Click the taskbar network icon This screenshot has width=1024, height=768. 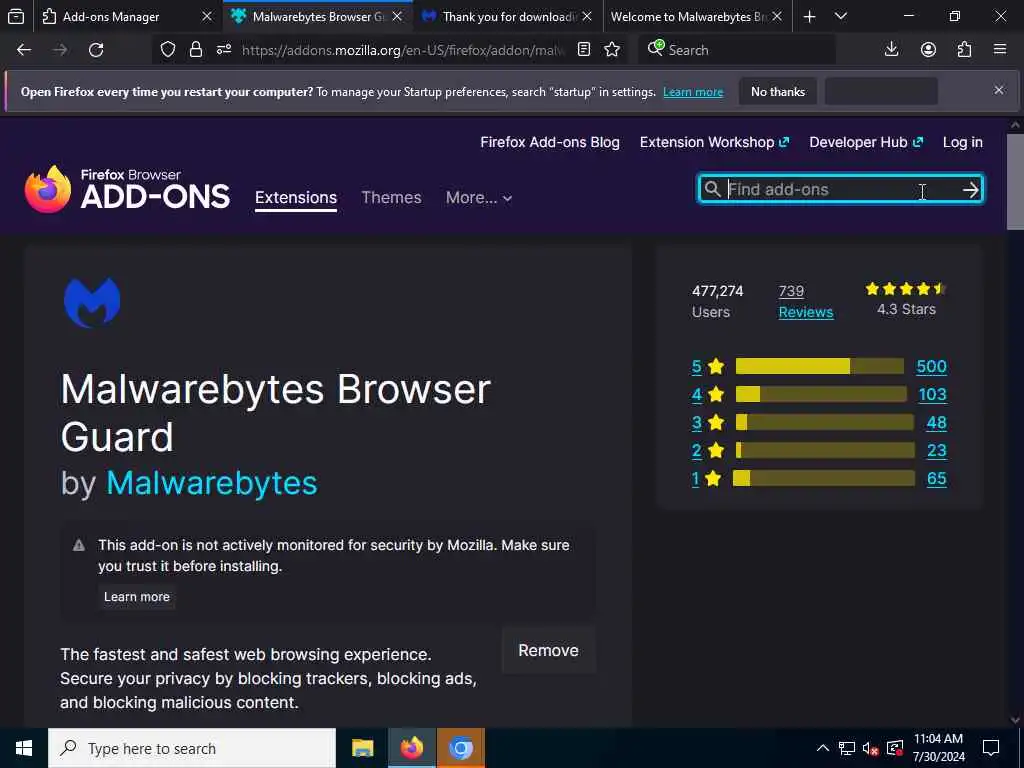(846, 748)
